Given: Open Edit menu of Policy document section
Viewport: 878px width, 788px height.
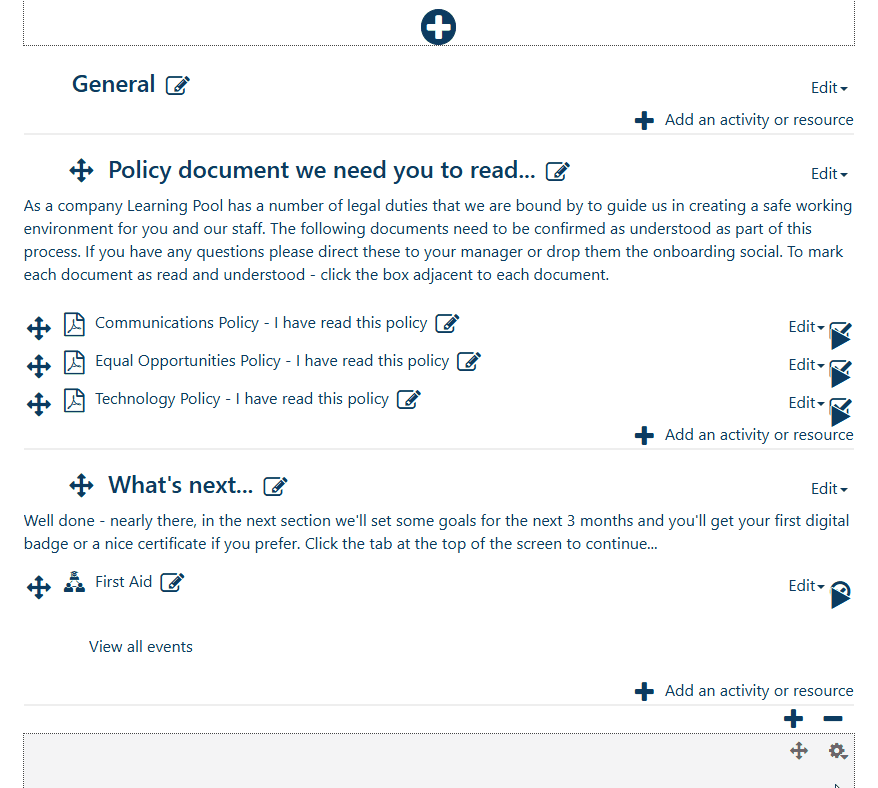Looking at the screenshot, I should [829, 174].
